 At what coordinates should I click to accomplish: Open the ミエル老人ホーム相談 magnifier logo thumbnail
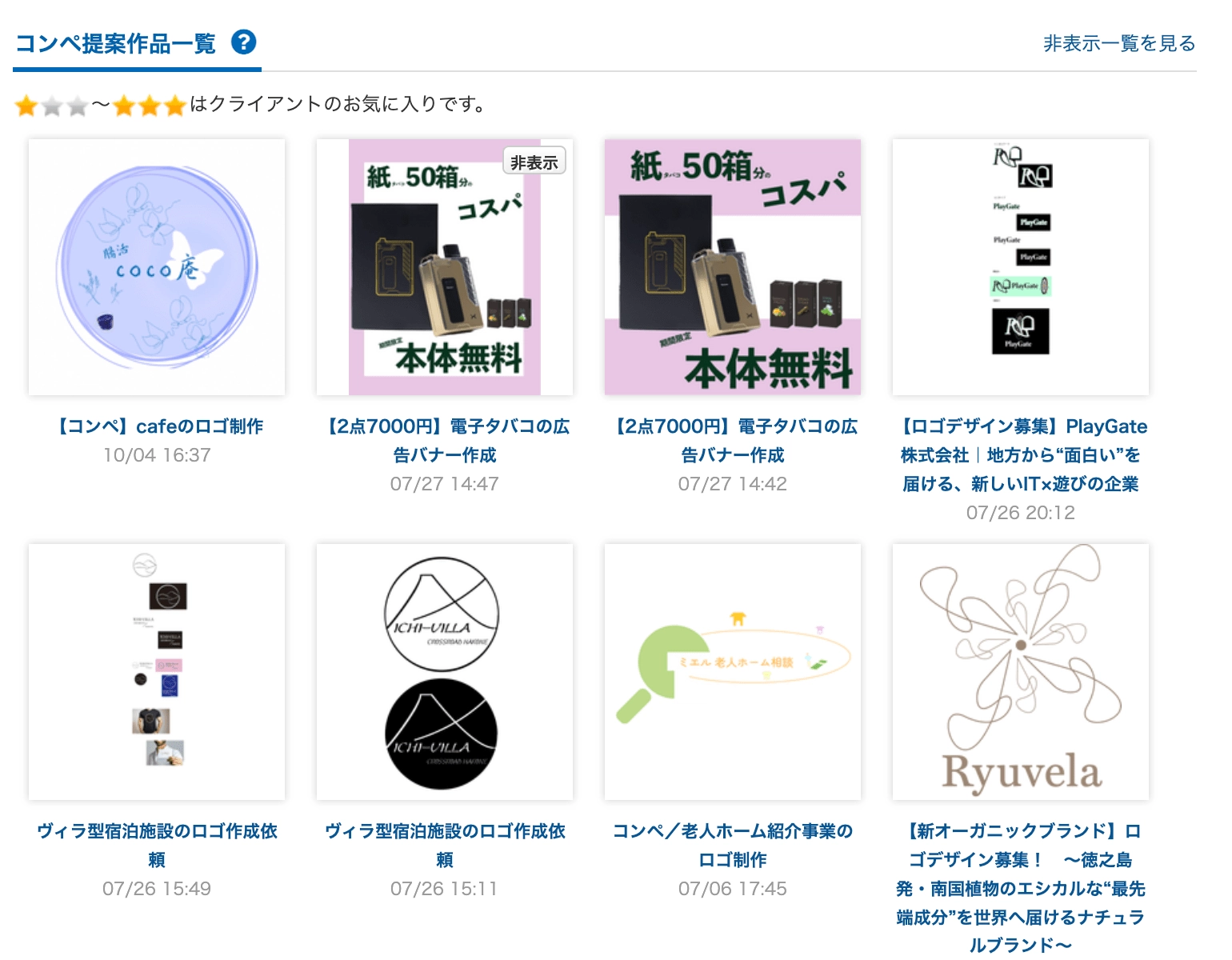(x=733, y=672)
